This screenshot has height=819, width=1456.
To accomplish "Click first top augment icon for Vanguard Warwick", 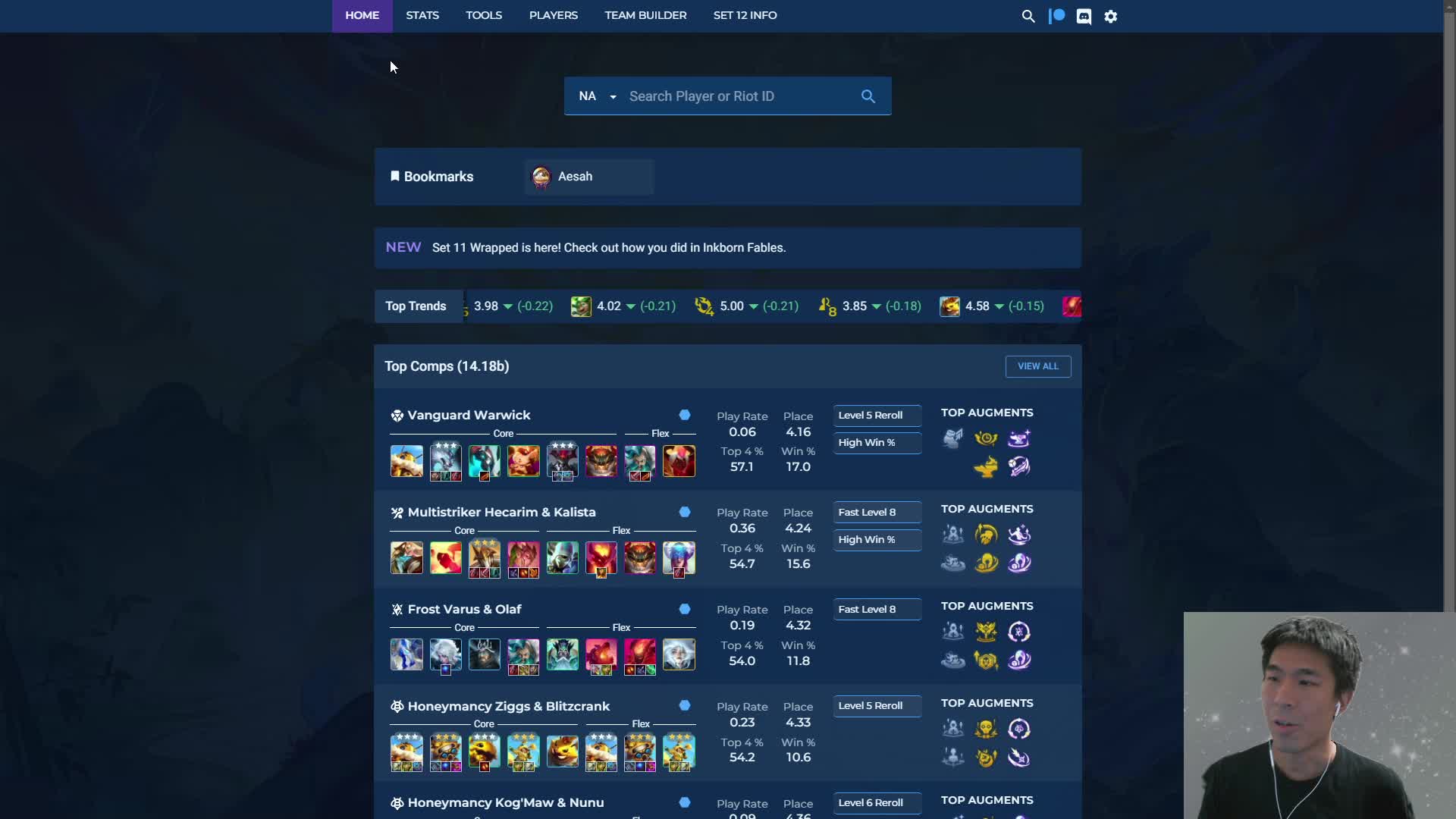I will [x=953, y=438].
